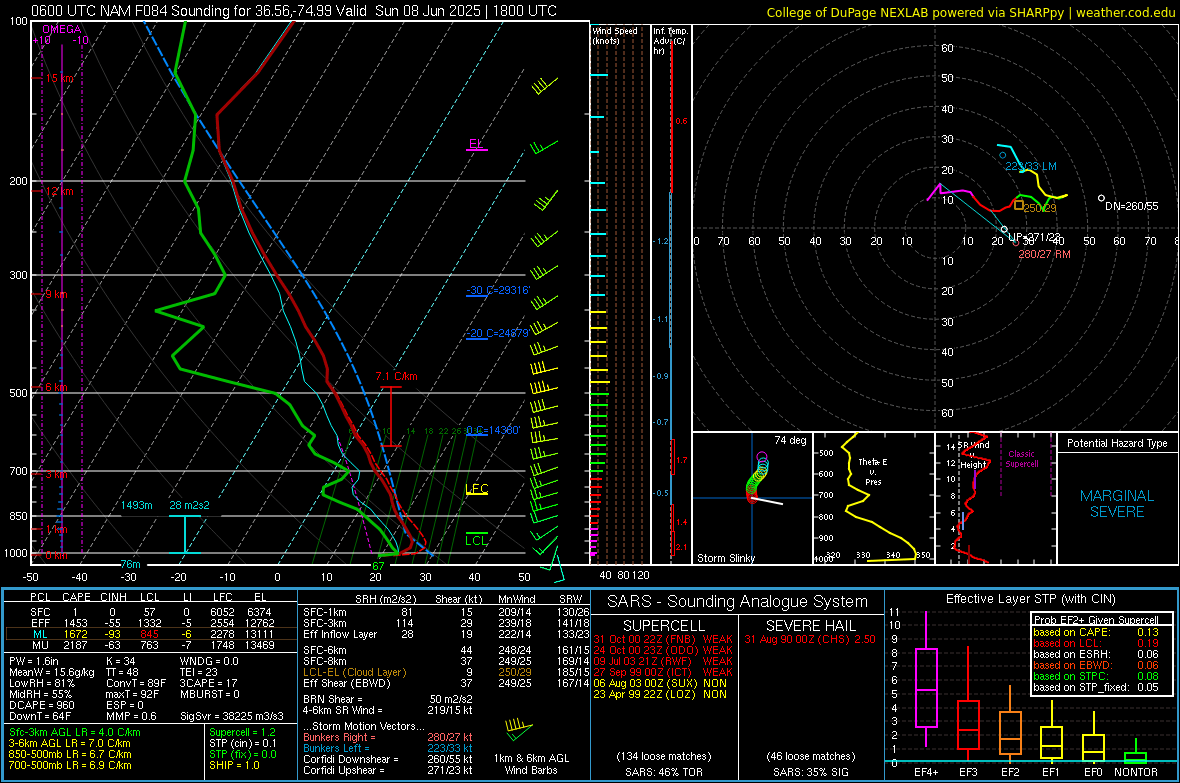Click the SHIP = 1.0 value
The image size is (1180, 783).
[234, 765]
